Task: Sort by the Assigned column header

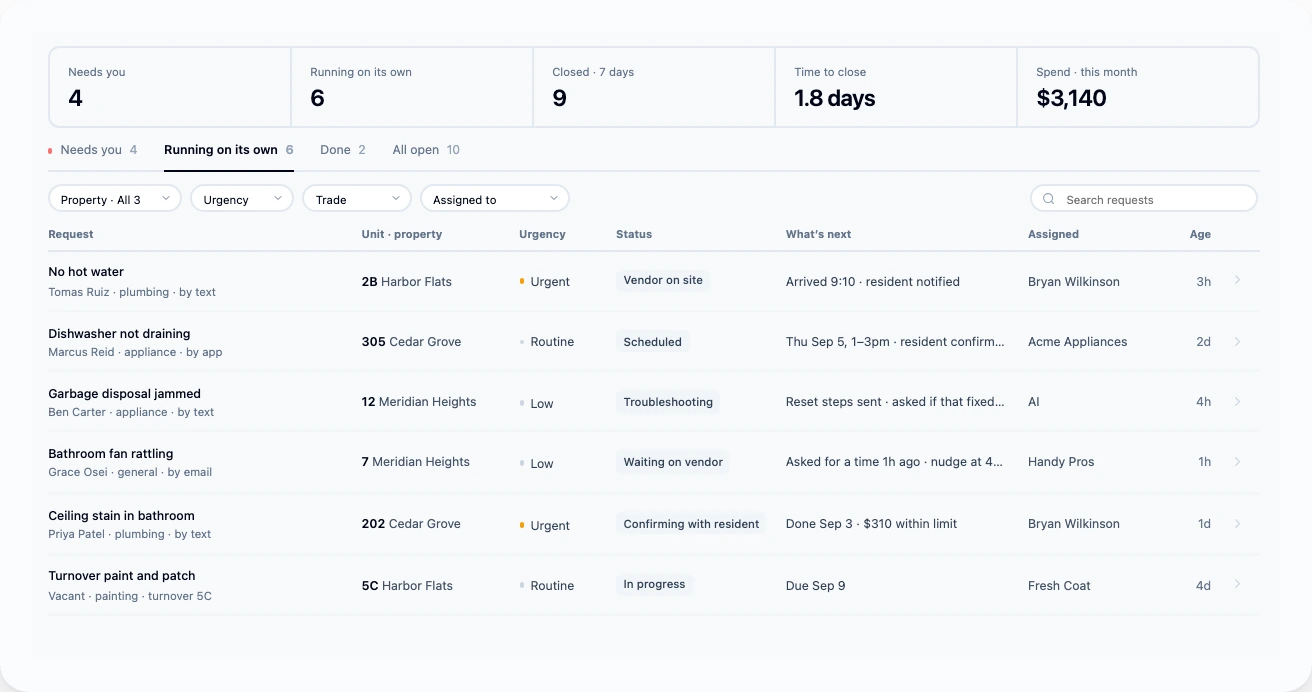Action: tap(1053, 234)
